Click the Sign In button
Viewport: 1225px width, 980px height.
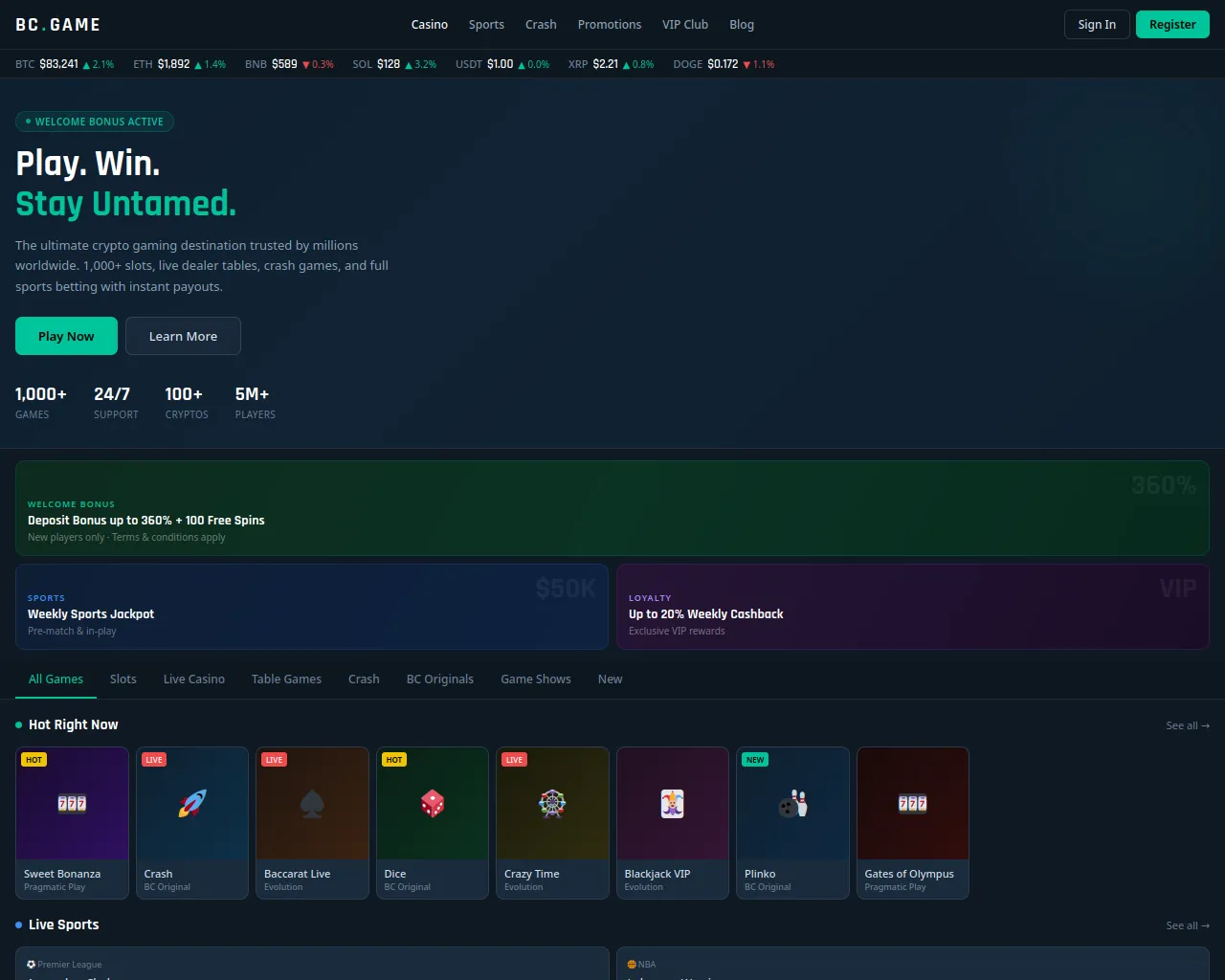[x=1097, y=25]
